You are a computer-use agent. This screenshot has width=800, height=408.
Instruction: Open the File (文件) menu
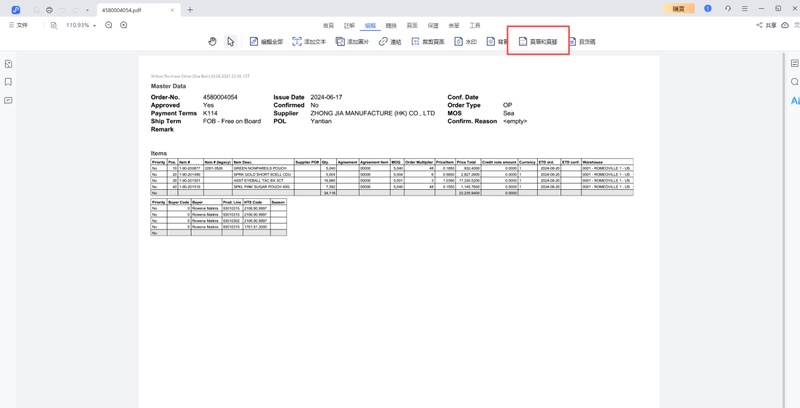click(x=19, y=25)
